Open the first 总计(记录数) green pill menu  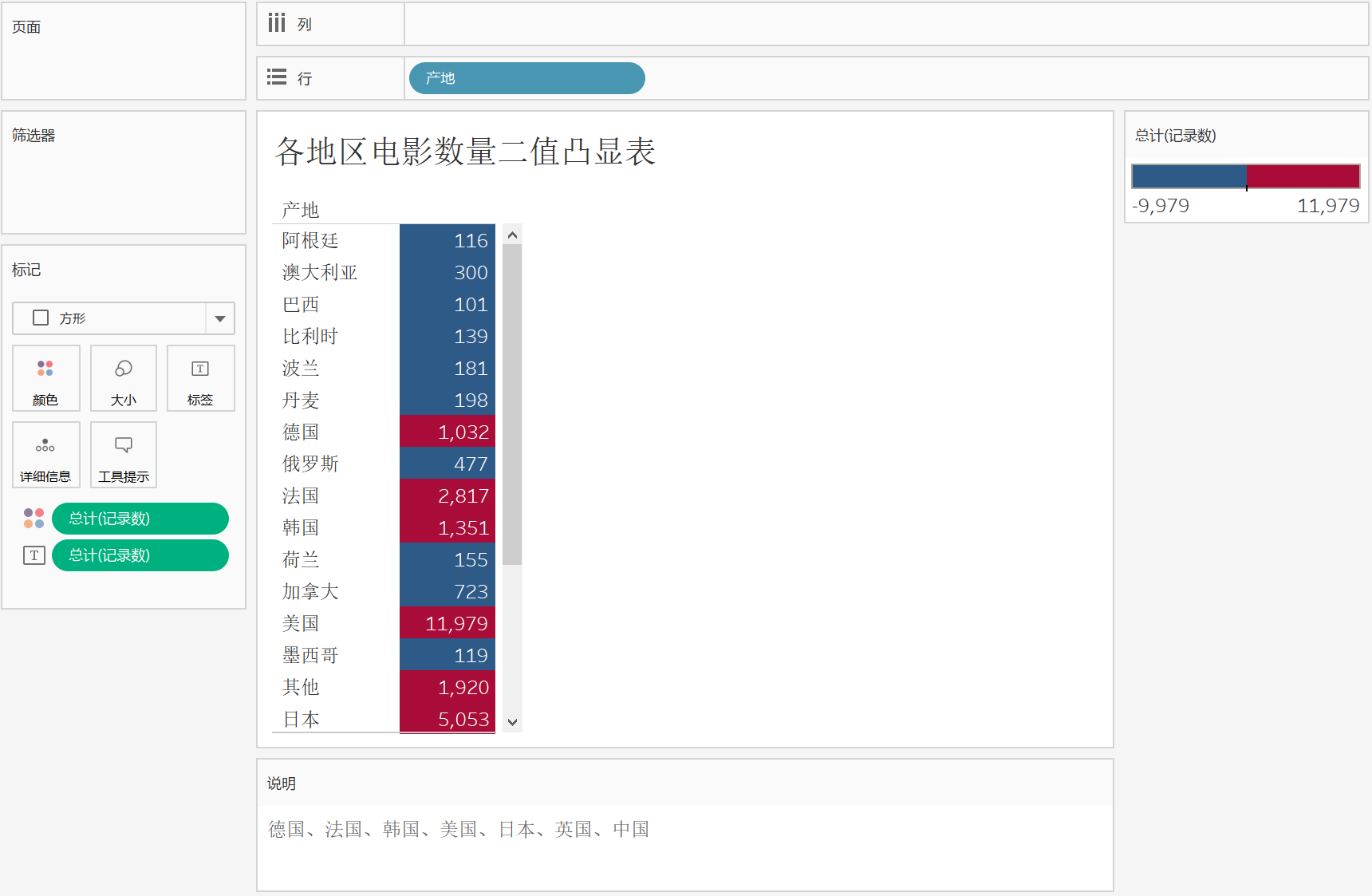tap(140, 518)
